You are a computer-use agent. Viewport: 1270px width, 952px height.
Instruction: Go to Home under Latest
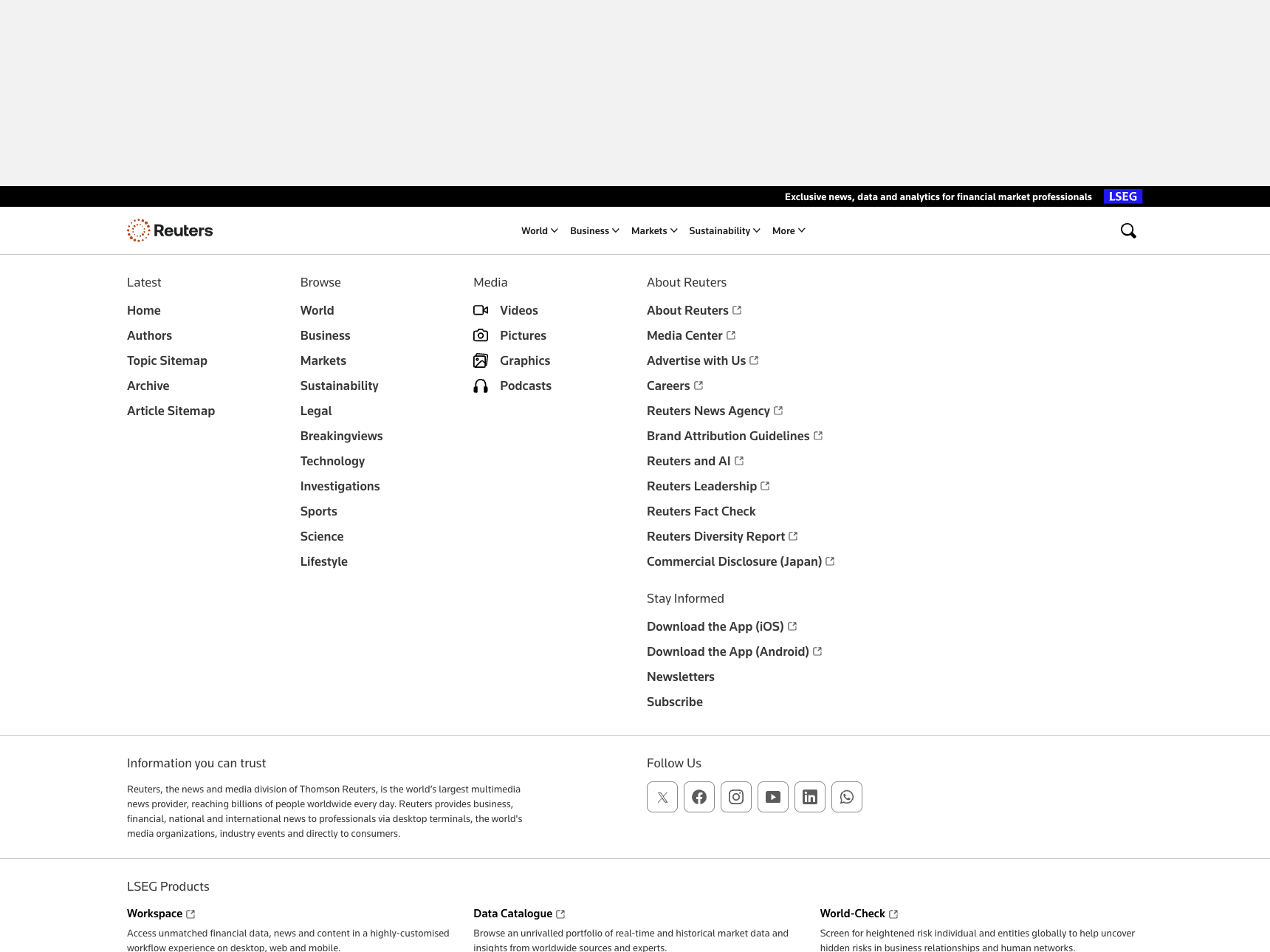point(144,310)
